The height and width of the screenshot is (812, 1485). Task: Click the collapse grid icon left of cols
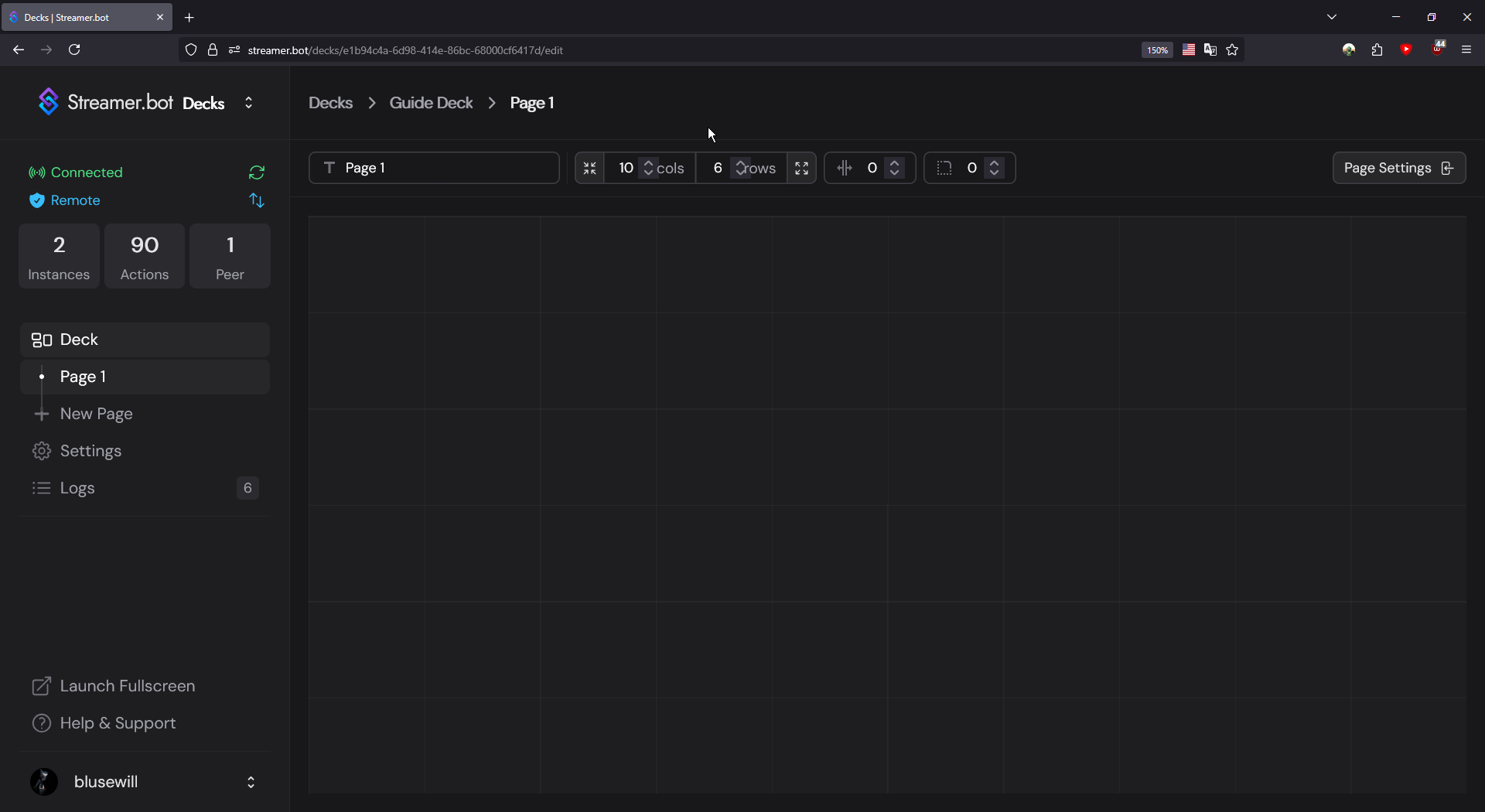(x=589, y=168)
